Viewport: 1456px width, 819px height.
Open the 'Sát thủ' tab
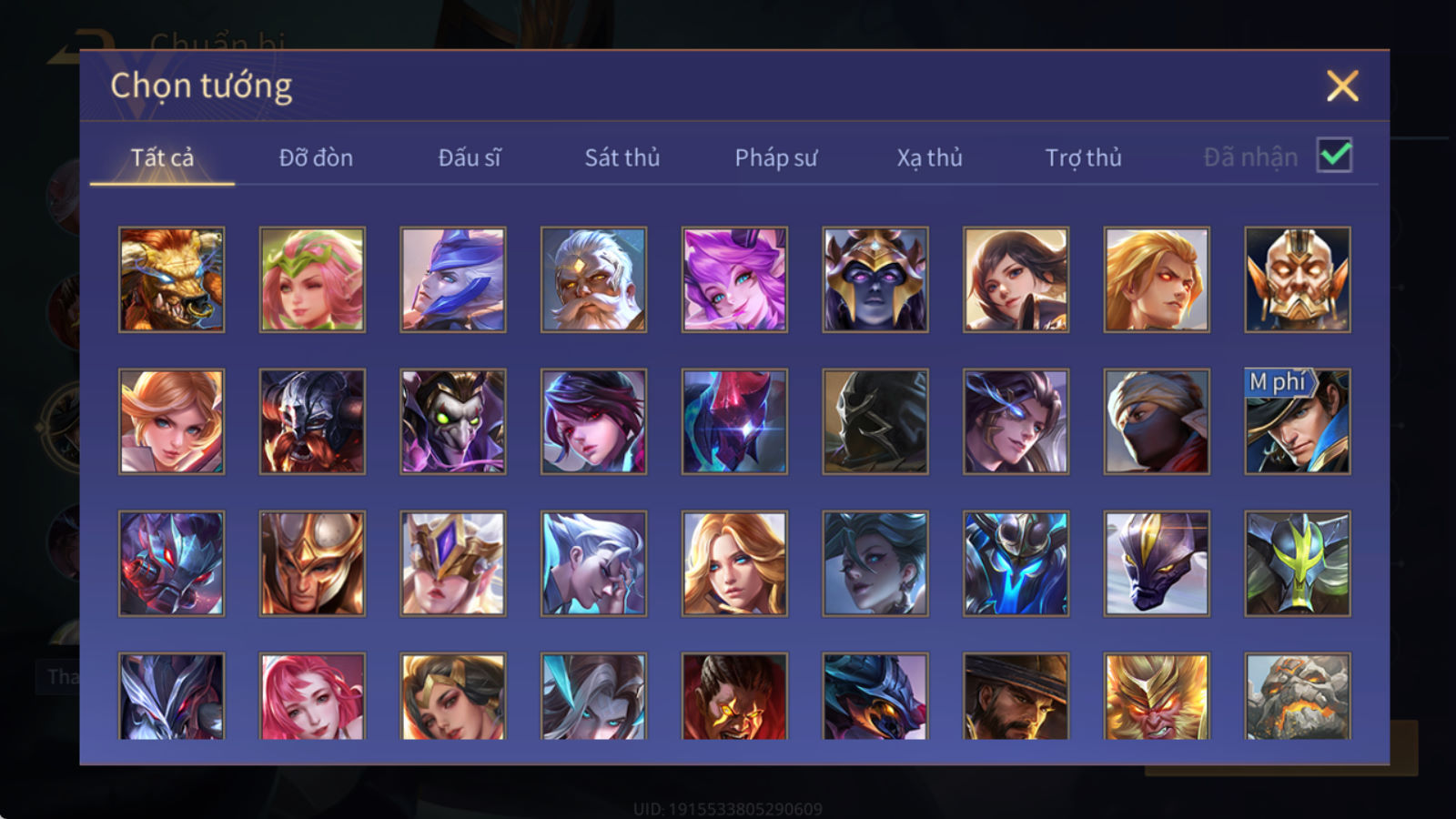[622, 157]
